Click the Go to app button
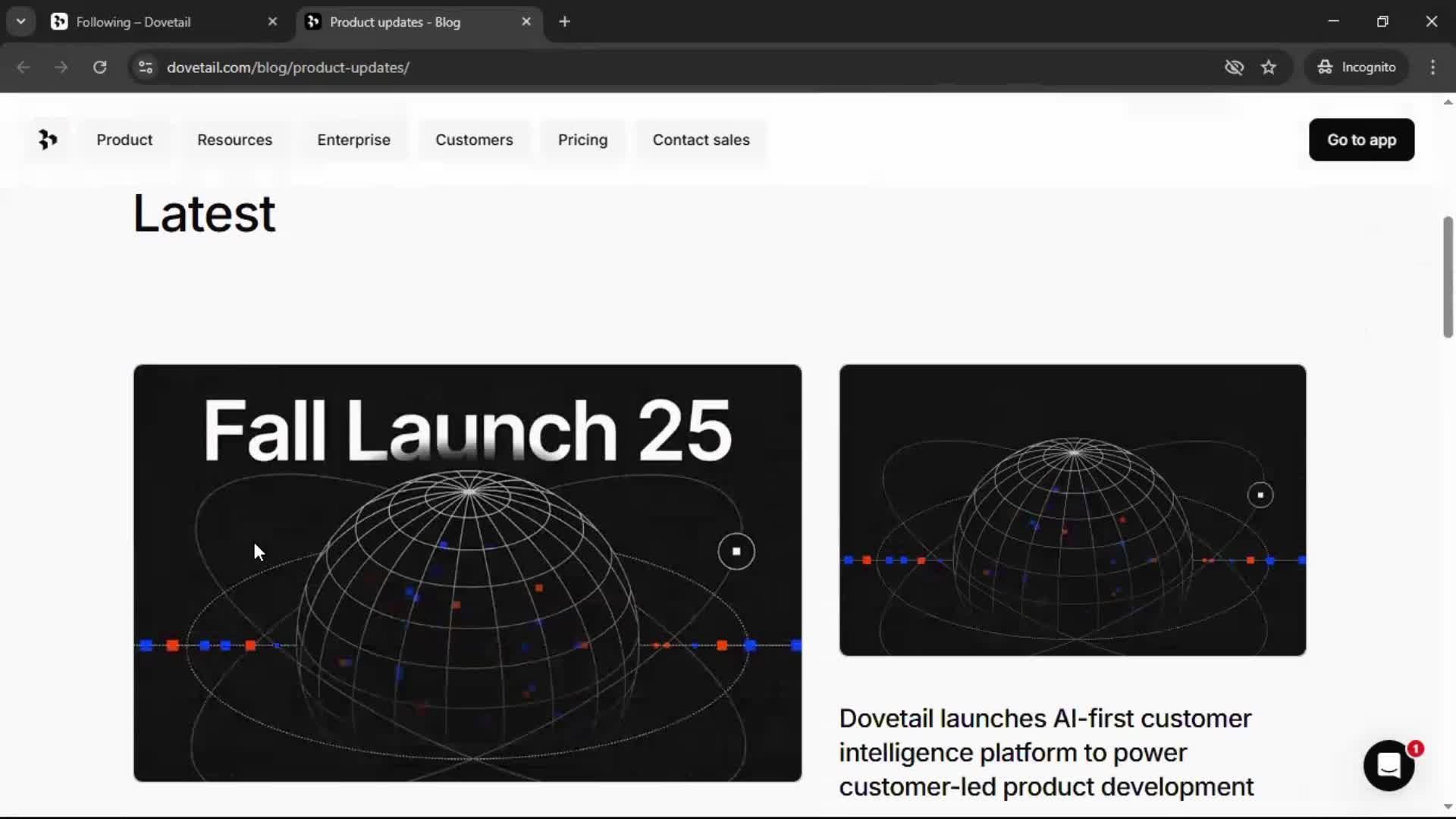Image resolution: width=1456 pixels, height=819 pixels. point(1361,140)
